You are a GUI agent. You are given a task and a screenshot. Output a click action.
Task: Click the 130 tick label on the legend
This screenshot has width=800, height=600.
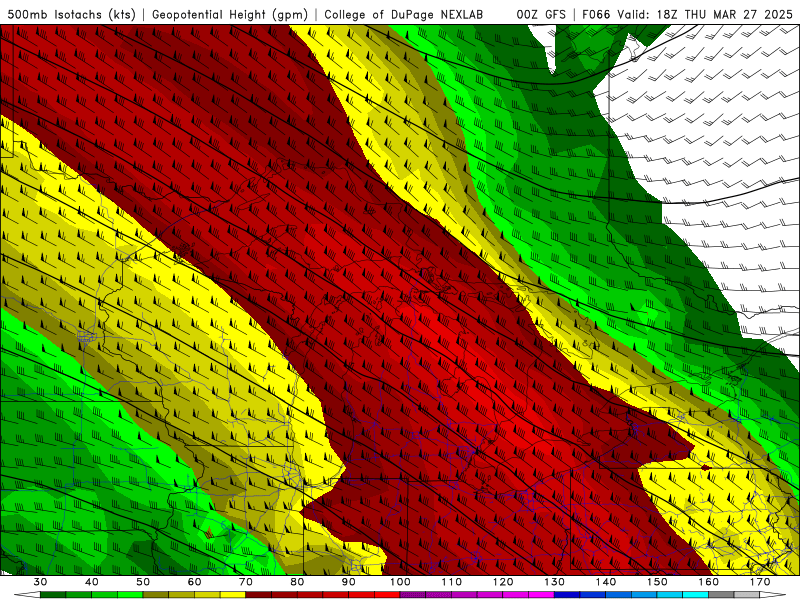tap(554, 582)
